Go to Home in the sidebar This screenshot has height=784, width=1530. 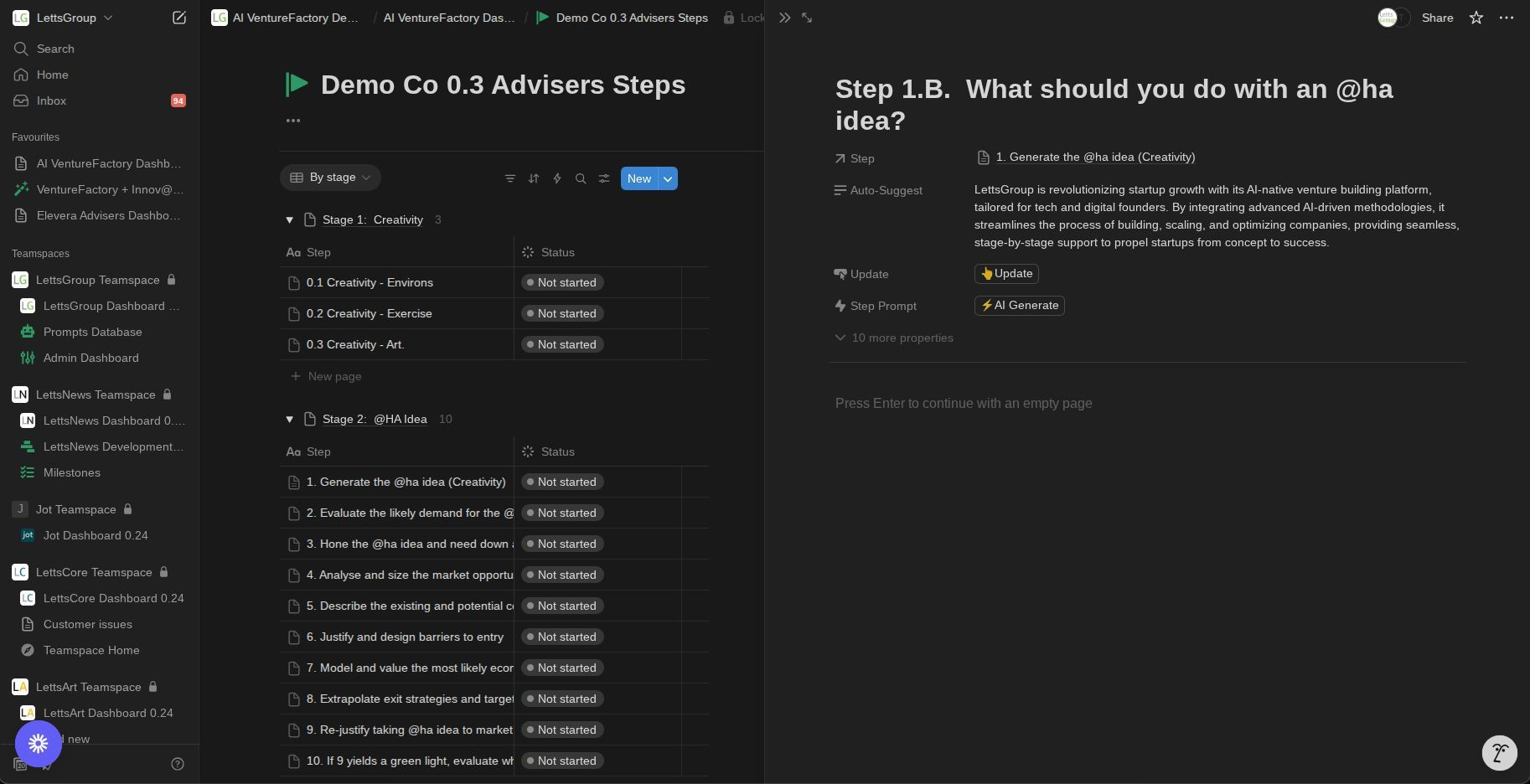coord(100,75)
